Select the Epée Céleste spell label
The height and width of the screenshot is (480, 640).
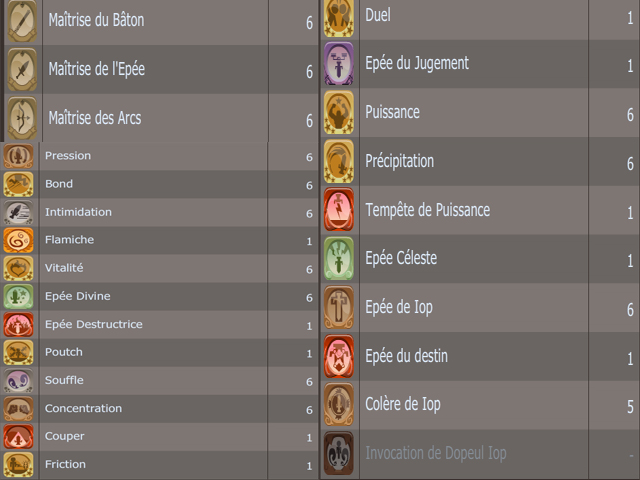click(401, 258)
